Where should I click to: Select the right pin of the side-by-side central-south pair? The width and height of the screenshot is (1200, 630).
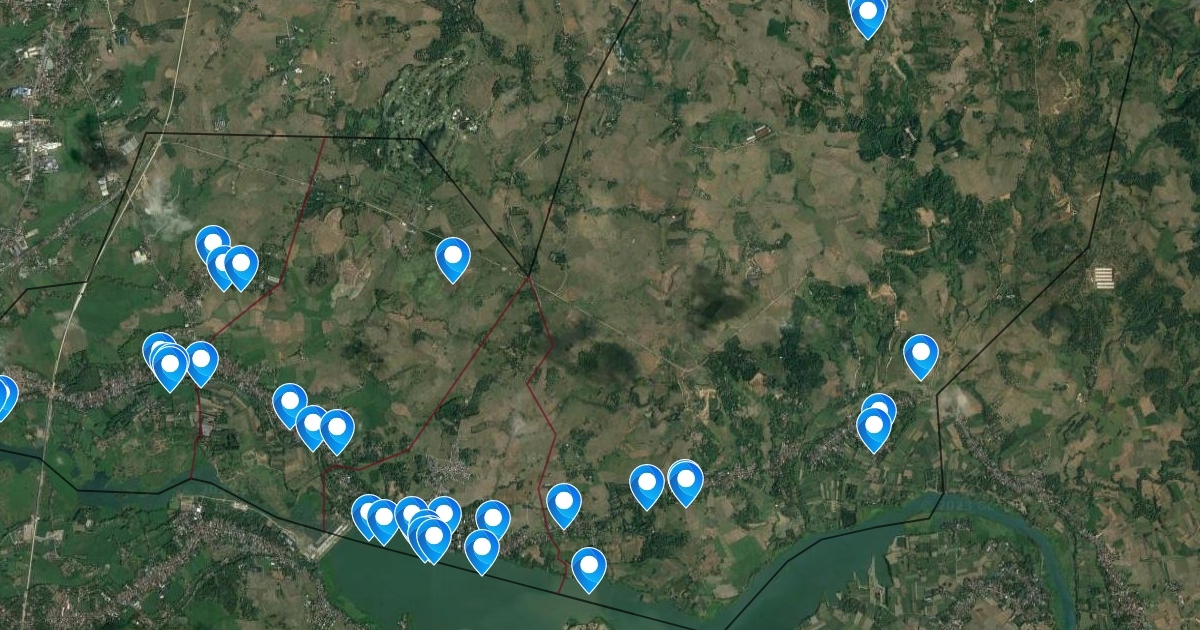(x=685, y=483)
